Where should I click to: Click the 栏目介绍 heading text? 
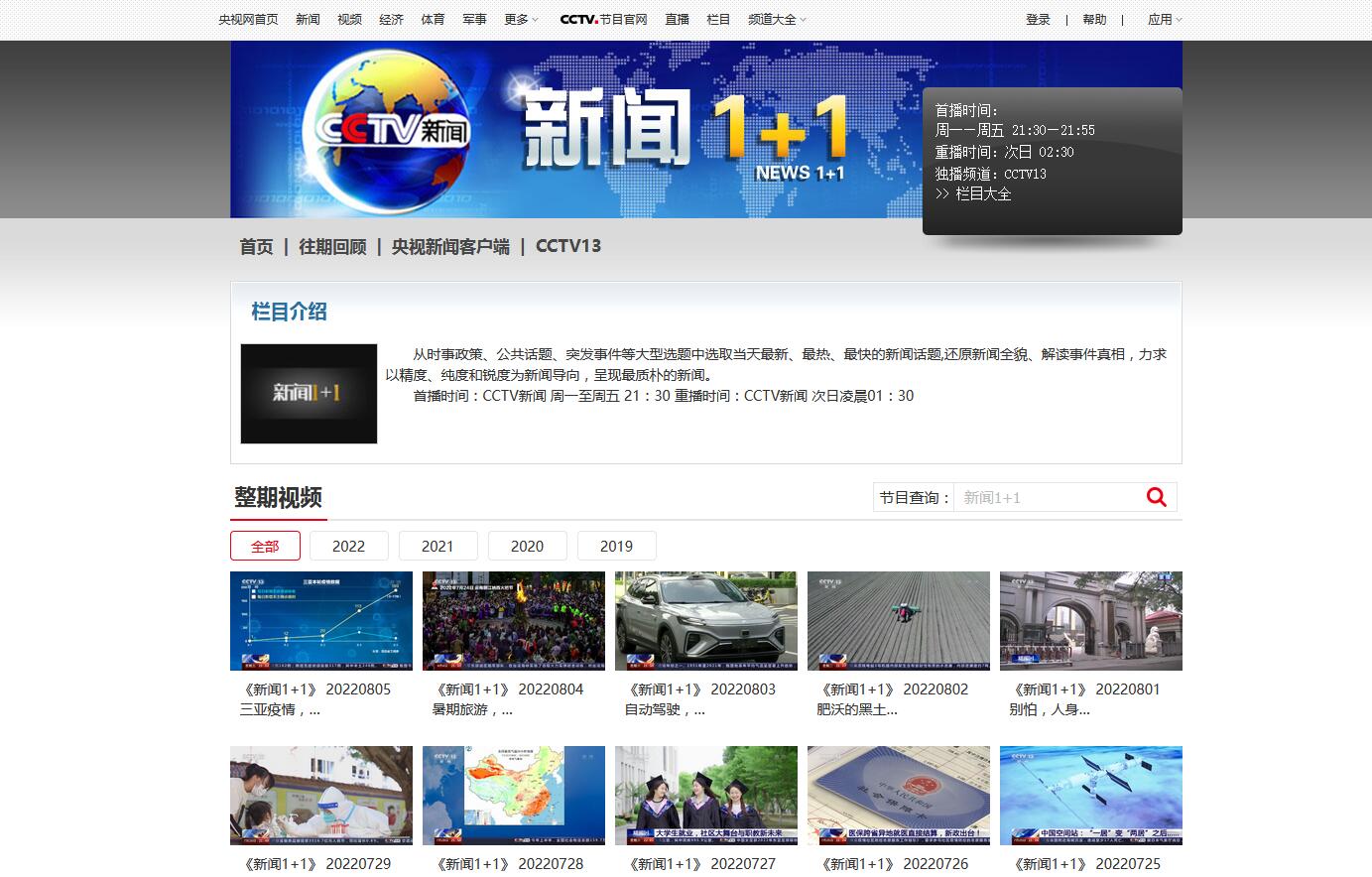(289, 312)
